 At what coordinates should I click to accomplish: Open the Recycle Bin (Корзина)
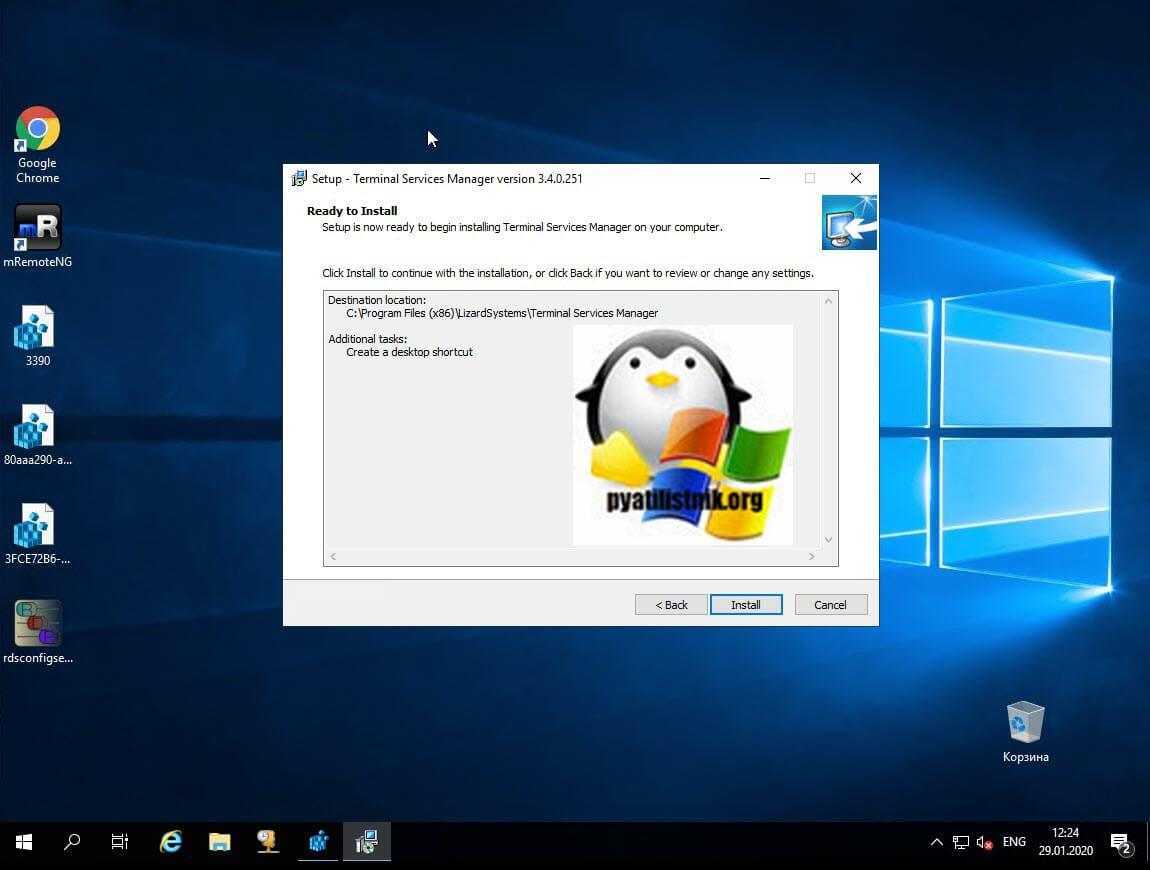[x=1025, y=722]
